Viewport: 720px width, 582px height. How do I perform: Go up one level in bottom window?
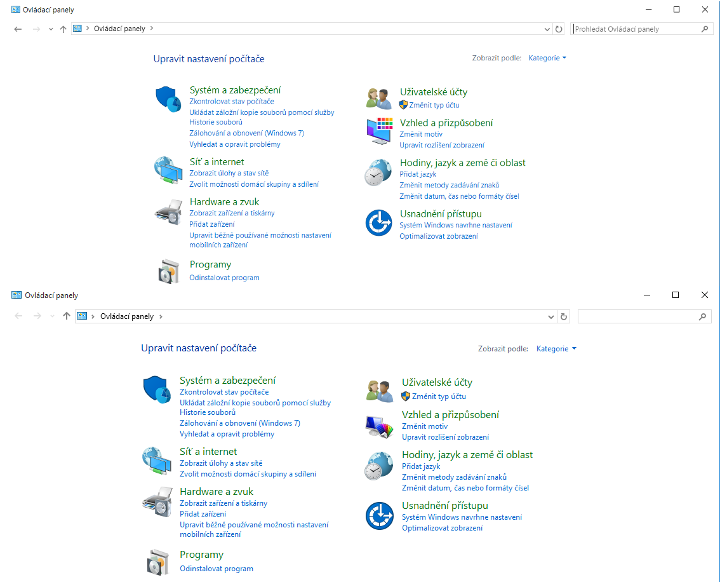(x=67, y=316)
